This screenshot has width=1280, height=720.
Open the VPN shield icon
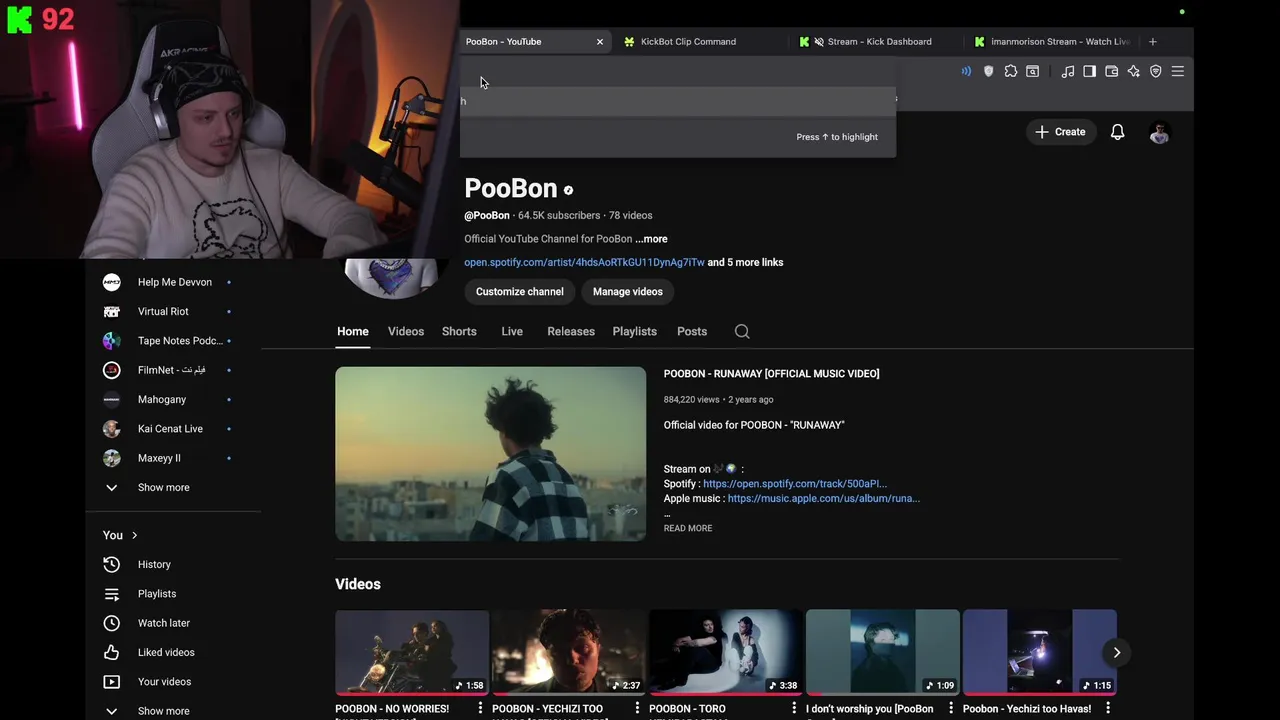[x=1156, y=71]
